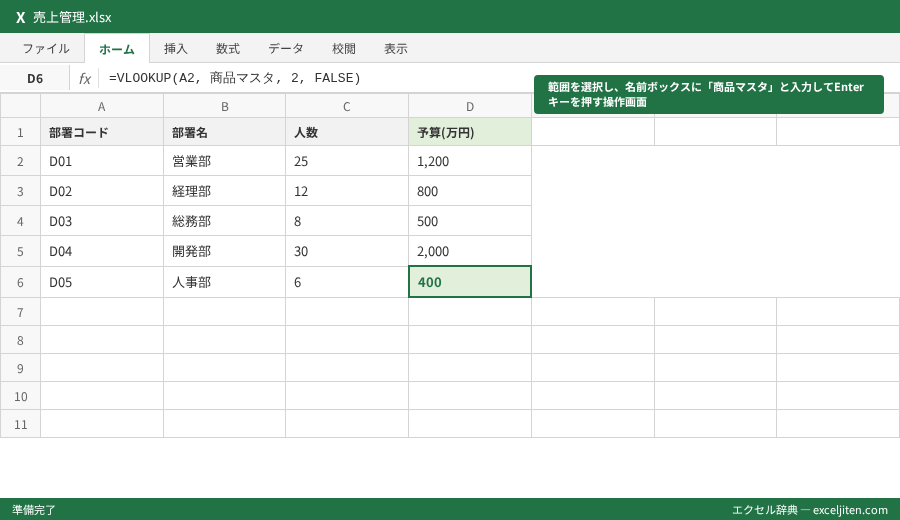Click the select-all corner box
Viewport: 900px width, 520px height.
[x=20, y=106]
